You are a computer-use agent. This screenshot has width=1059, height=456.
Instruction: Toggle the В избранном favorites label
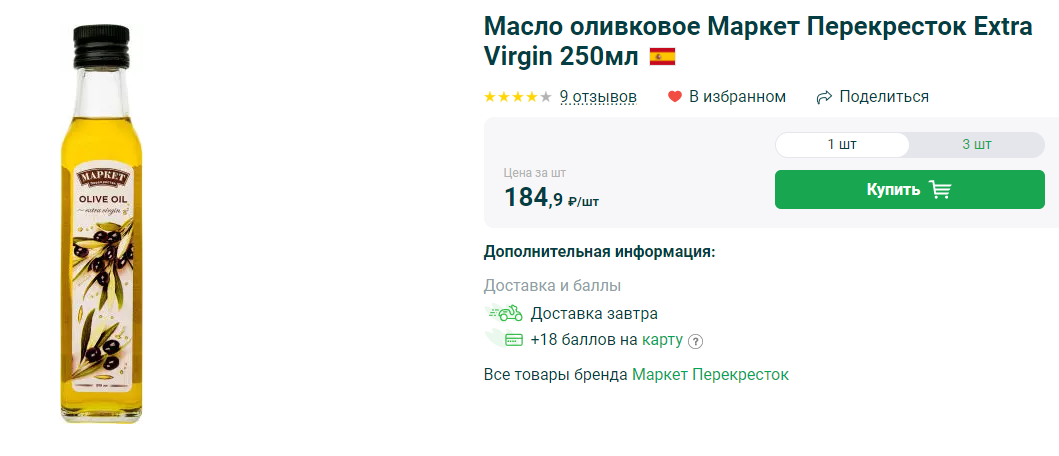pos(737,97)
